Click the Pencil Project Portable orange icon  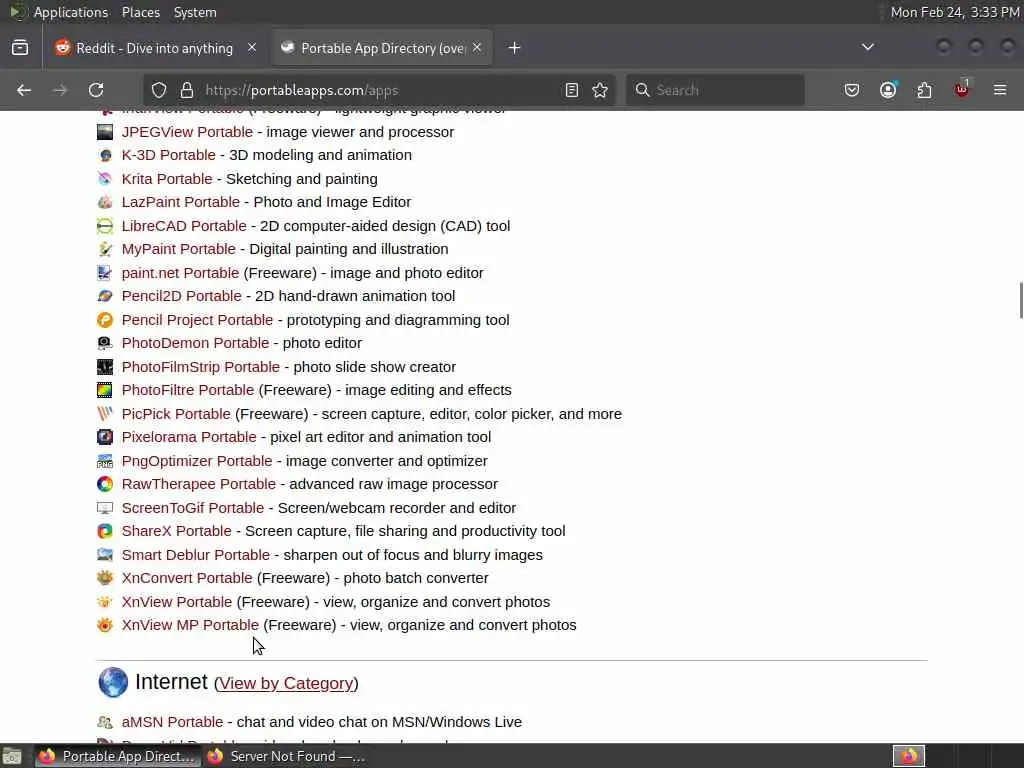tap(104, 320)
